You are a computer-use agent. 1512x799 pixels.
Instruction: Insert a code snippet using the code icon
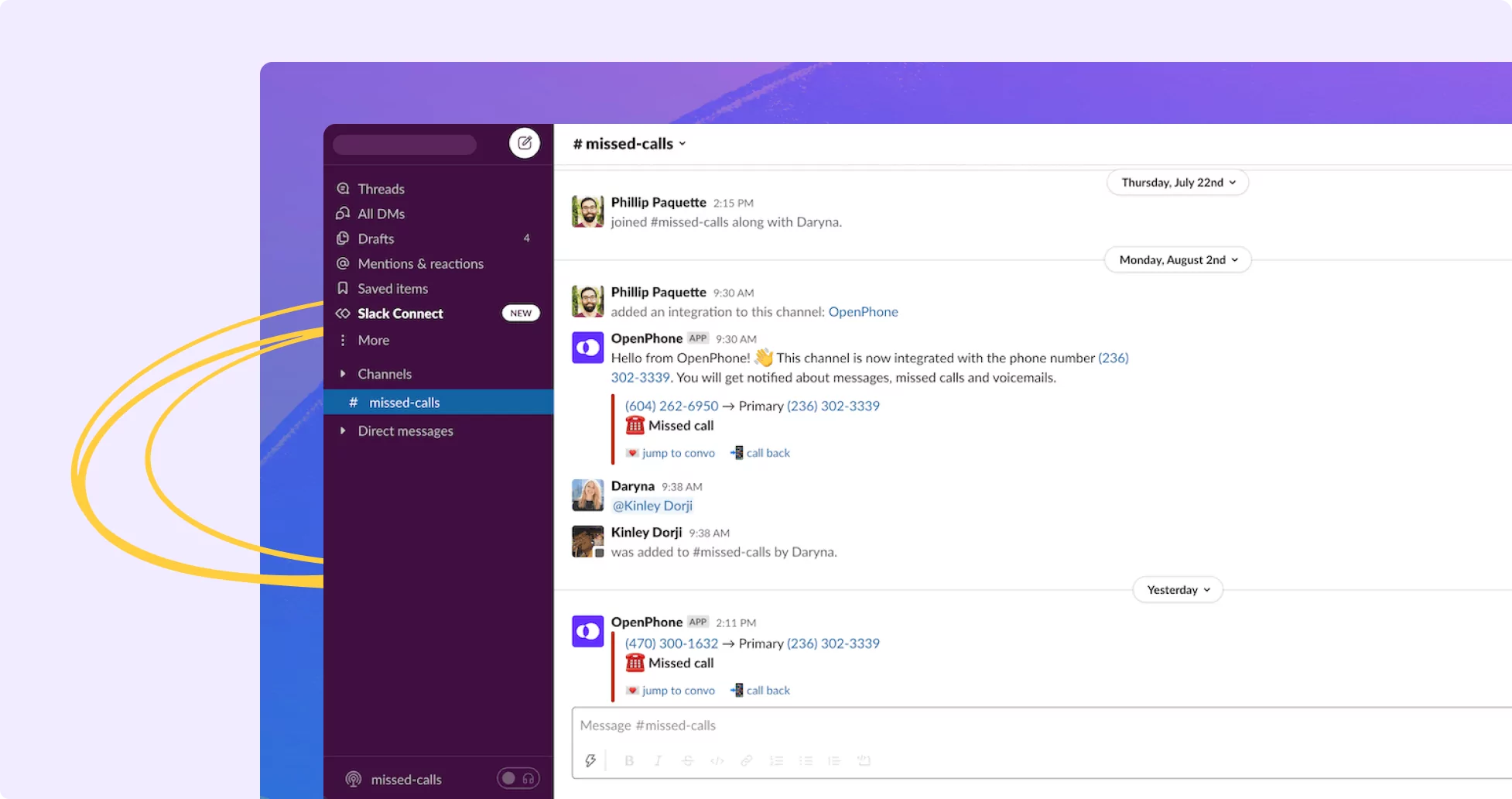click(717, 760)
